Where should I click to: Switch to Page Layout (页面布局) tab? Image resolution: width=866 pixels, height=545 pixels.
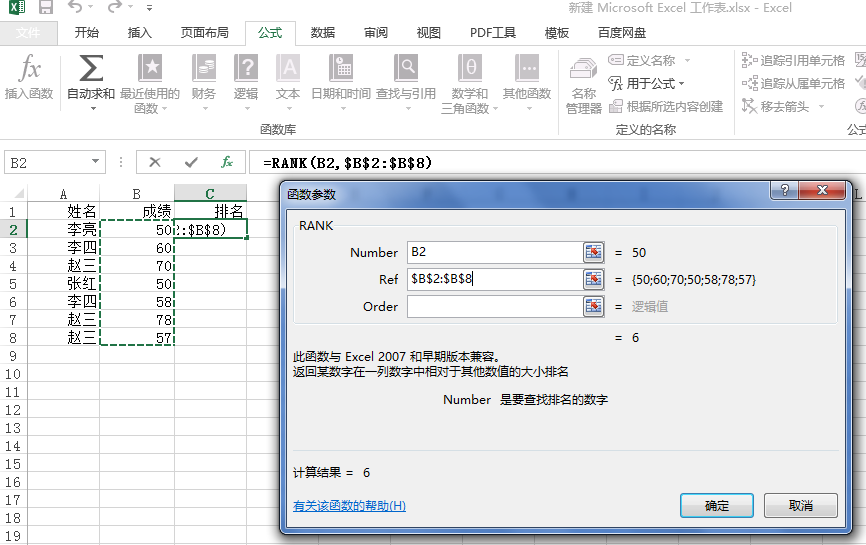tap(204, 33)
